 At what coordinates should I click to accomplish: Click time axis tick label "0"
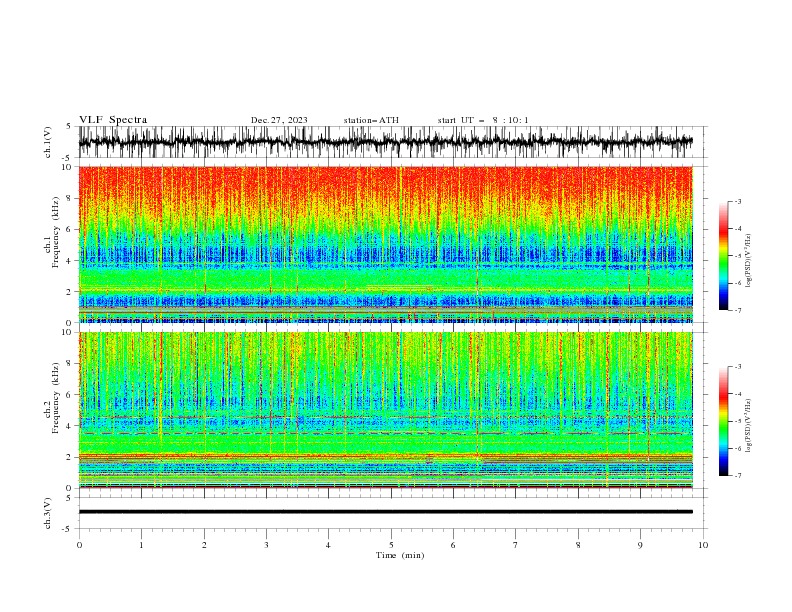pos(79,545)
